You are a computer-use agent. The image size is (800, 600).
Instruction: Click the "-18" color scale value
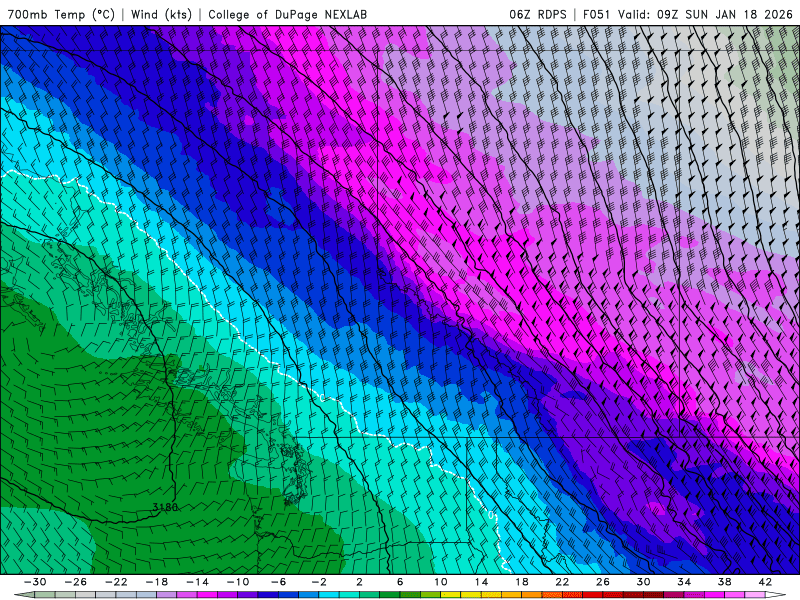point(157,582)
